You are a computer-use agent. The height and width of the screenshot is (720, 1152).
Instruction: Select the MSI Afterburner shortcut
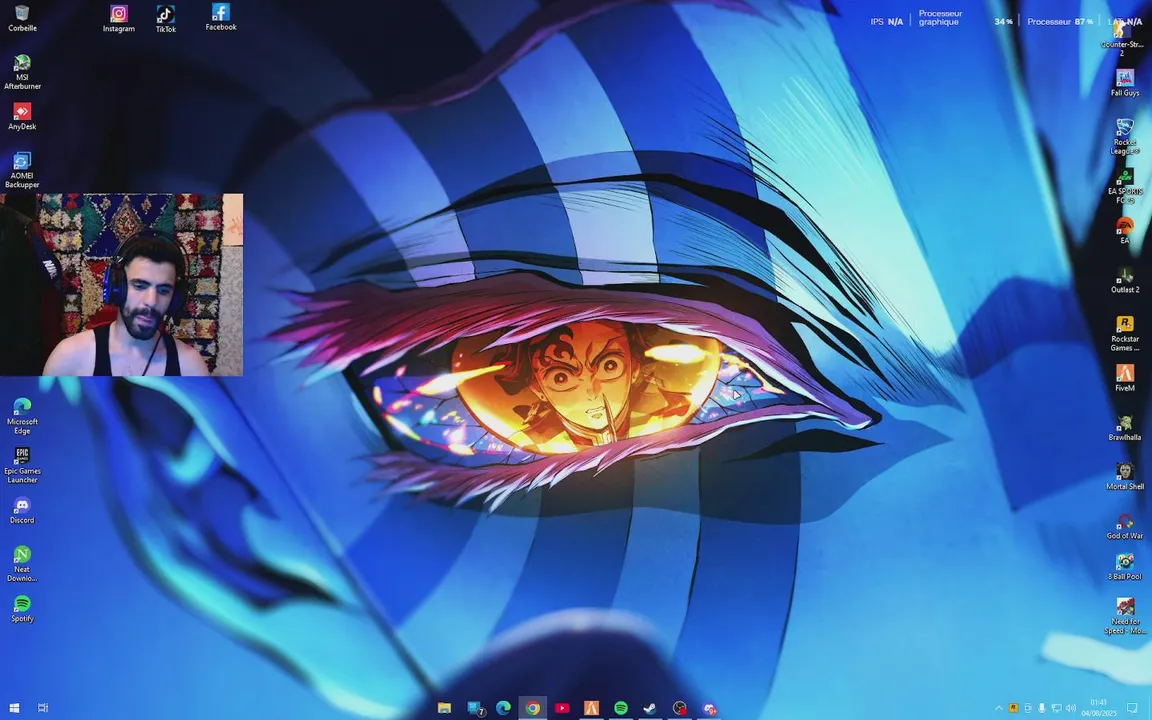[22, 72]
